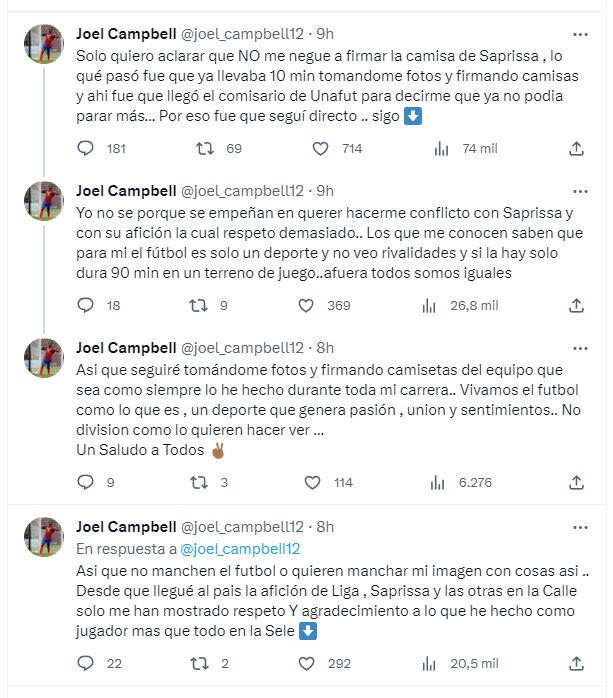
Task: Open more options on the second tweet
Action: [x=575, y=191]
